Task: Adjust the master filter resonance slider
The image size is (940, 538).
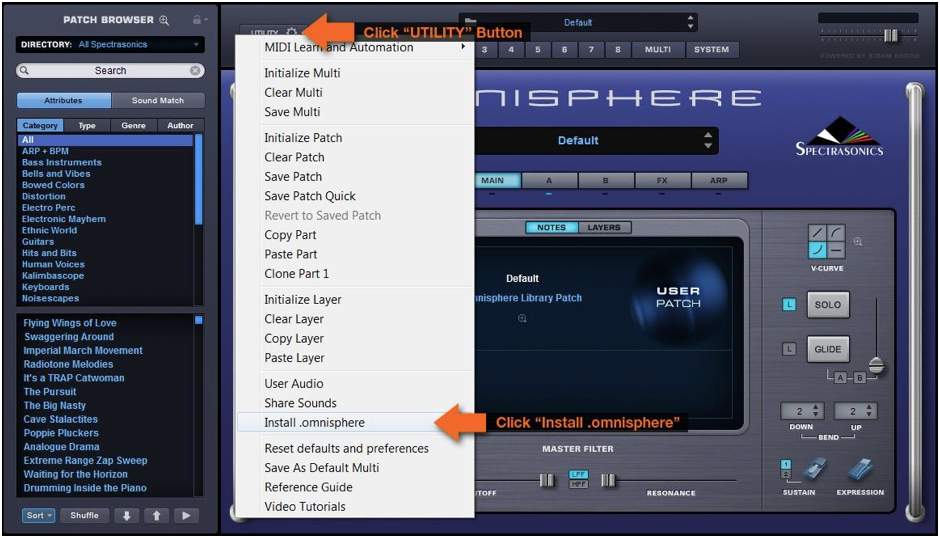Action: (x=608, y=480)
